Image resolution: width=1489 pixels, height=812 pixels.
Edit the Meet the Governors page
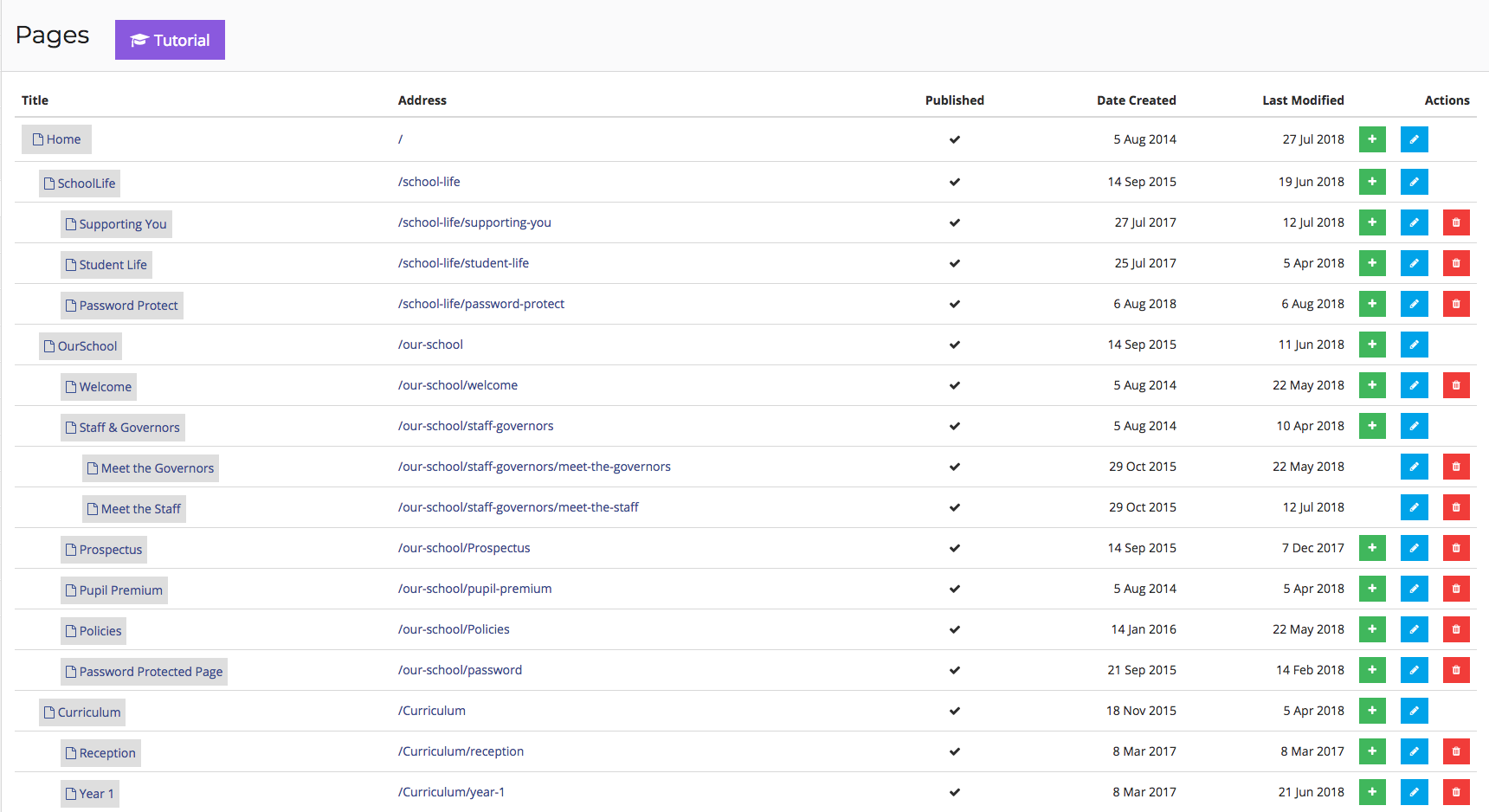[1414, 467]
